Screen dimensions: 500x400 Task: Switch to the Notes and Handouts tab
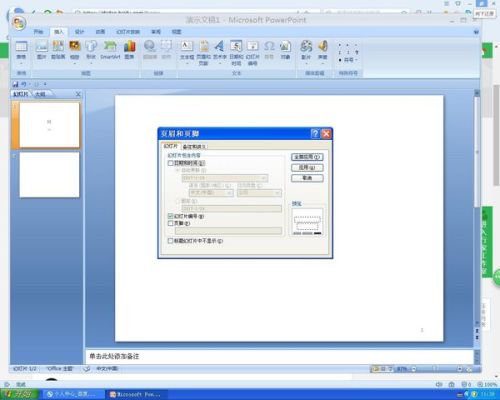194,147
